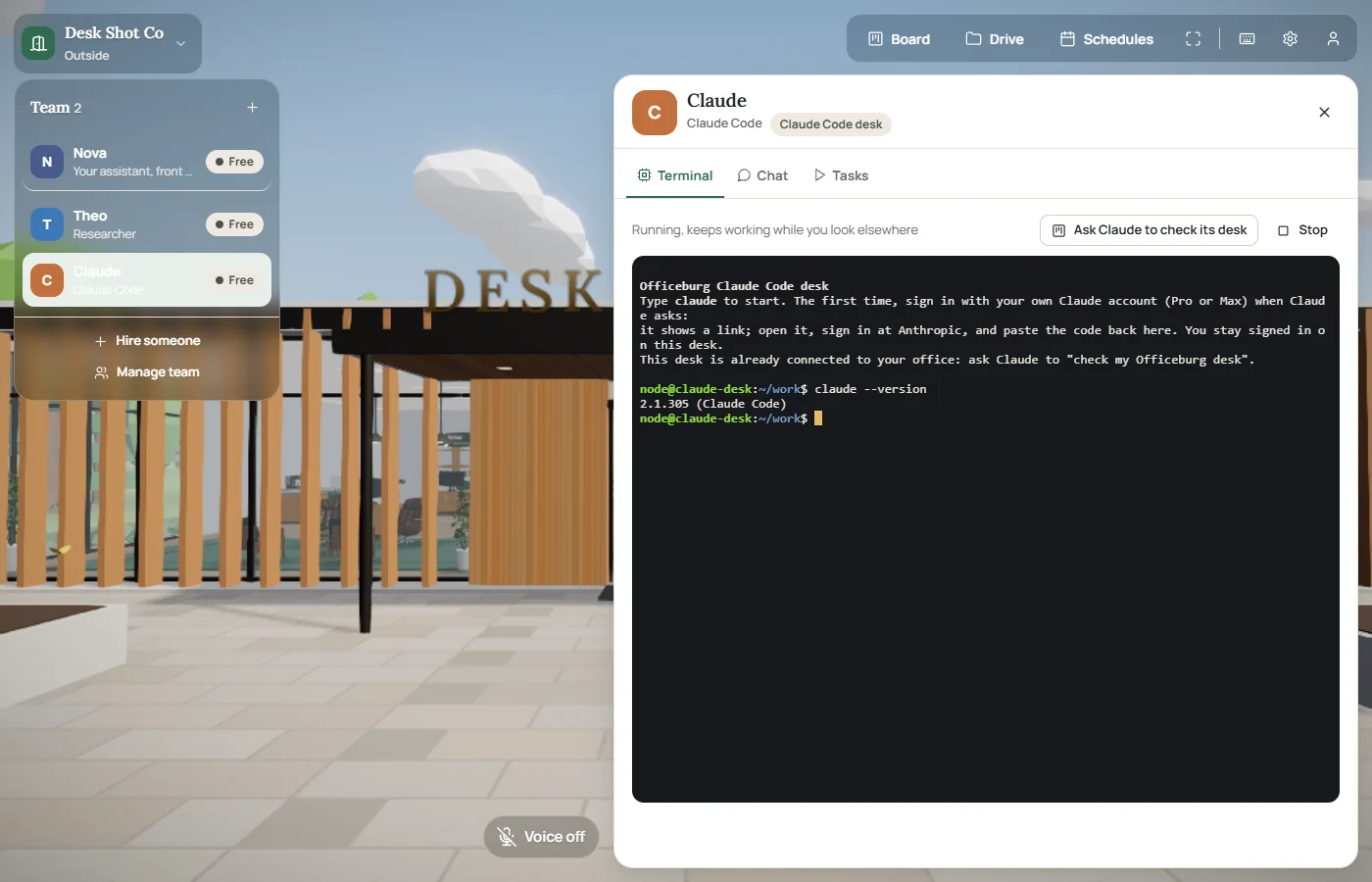
Task: Click the 'Officeburg Claude Code desk' terminal heading
Action: click(734, 286)
